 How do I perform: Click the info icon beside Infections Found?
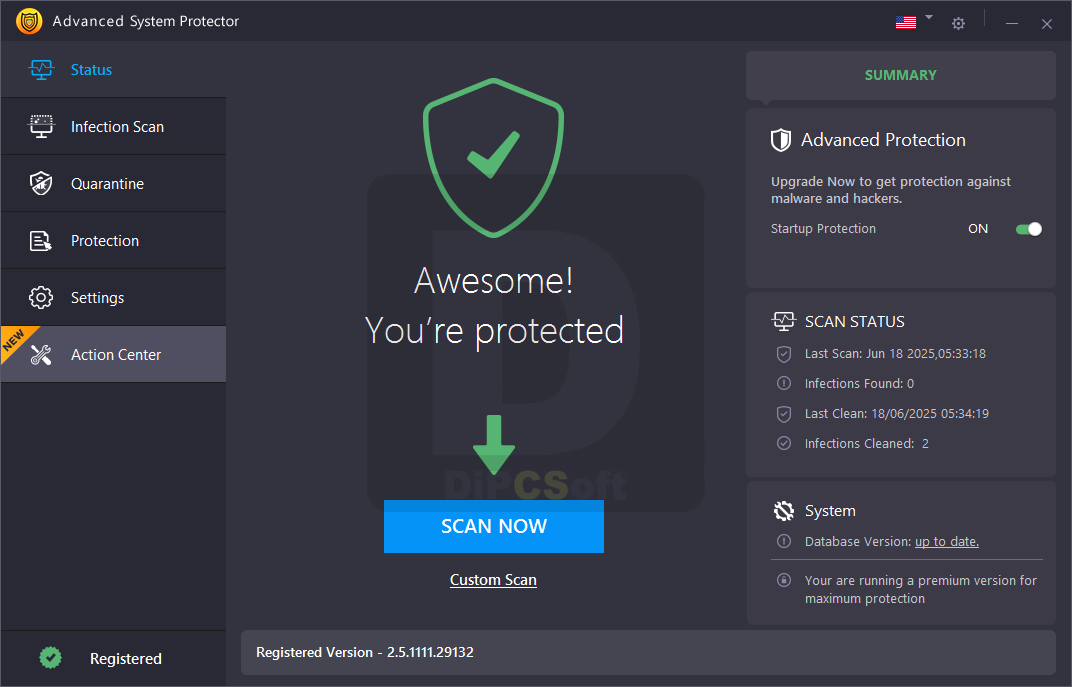784,383
